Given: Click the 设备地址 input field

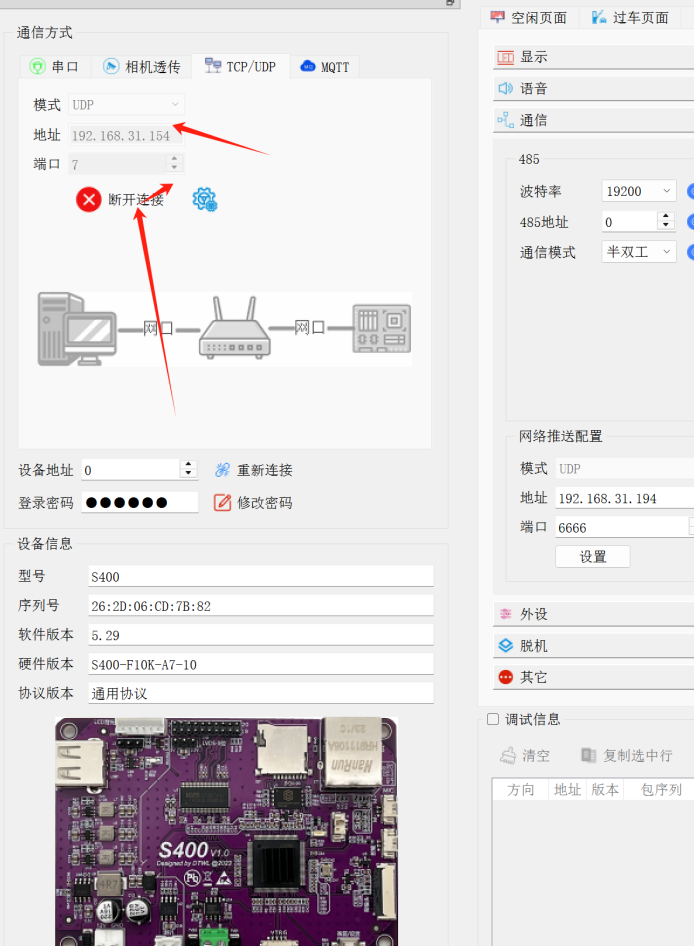Looking at the screenshot, I should tap(130, 470).
